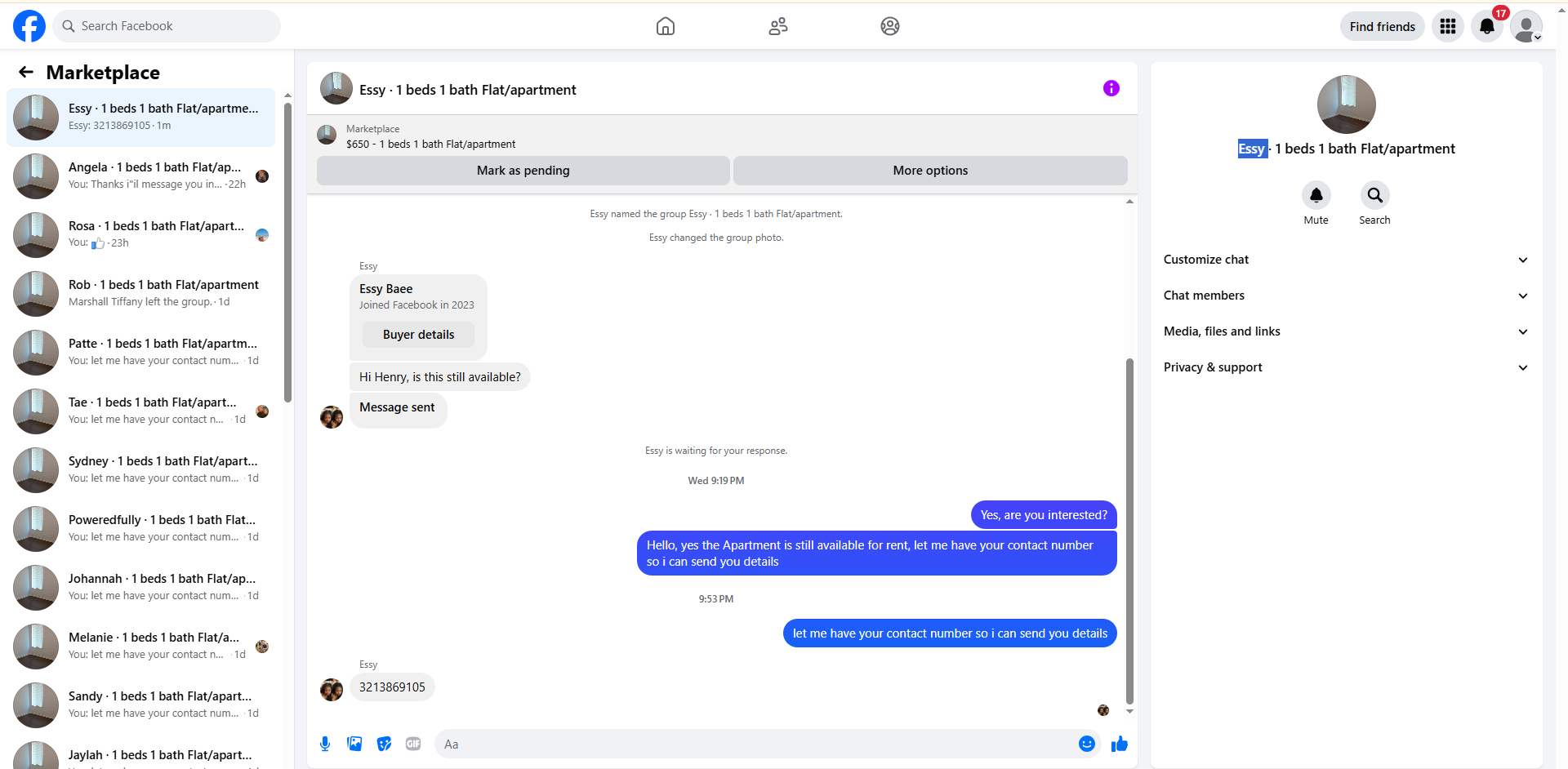The height and width of the screenshot is (769, 1568).
Task: Open the apps menu grid icon
Action: (1448, 26)
